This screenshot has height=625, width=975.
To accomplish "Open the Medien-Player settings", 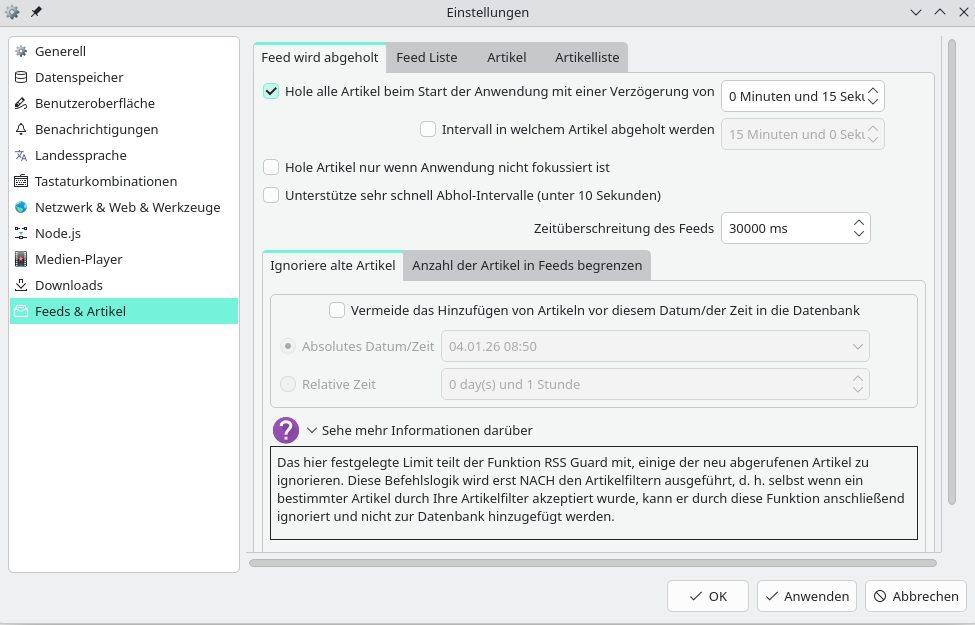I will [x=80, y=259].
